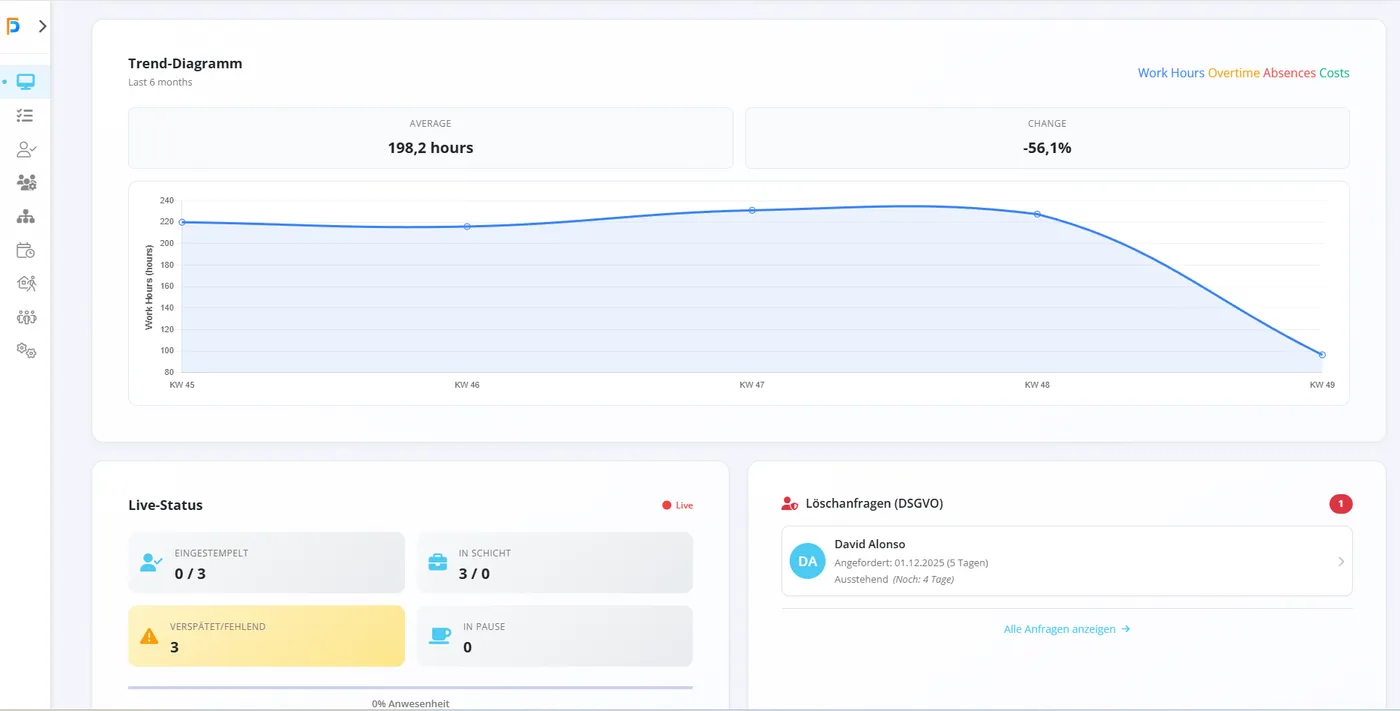The image size is (1400, 711).
Task: Toggle the Absences series visibility
Action: pos(1288,72)
